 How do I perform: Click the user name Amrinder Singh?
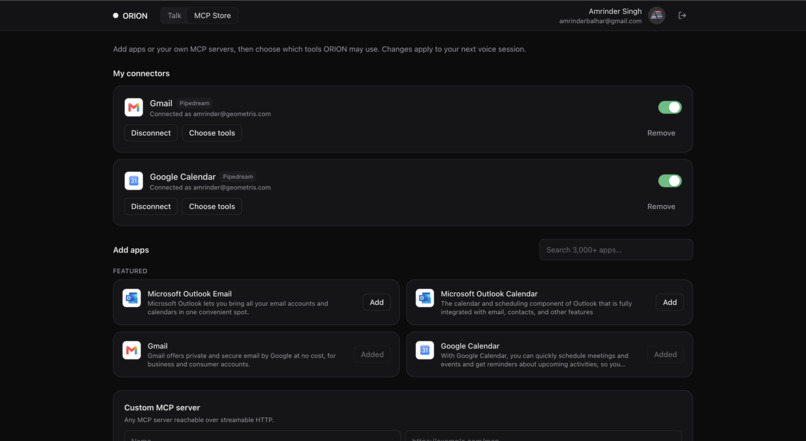(x=615, y=11)
